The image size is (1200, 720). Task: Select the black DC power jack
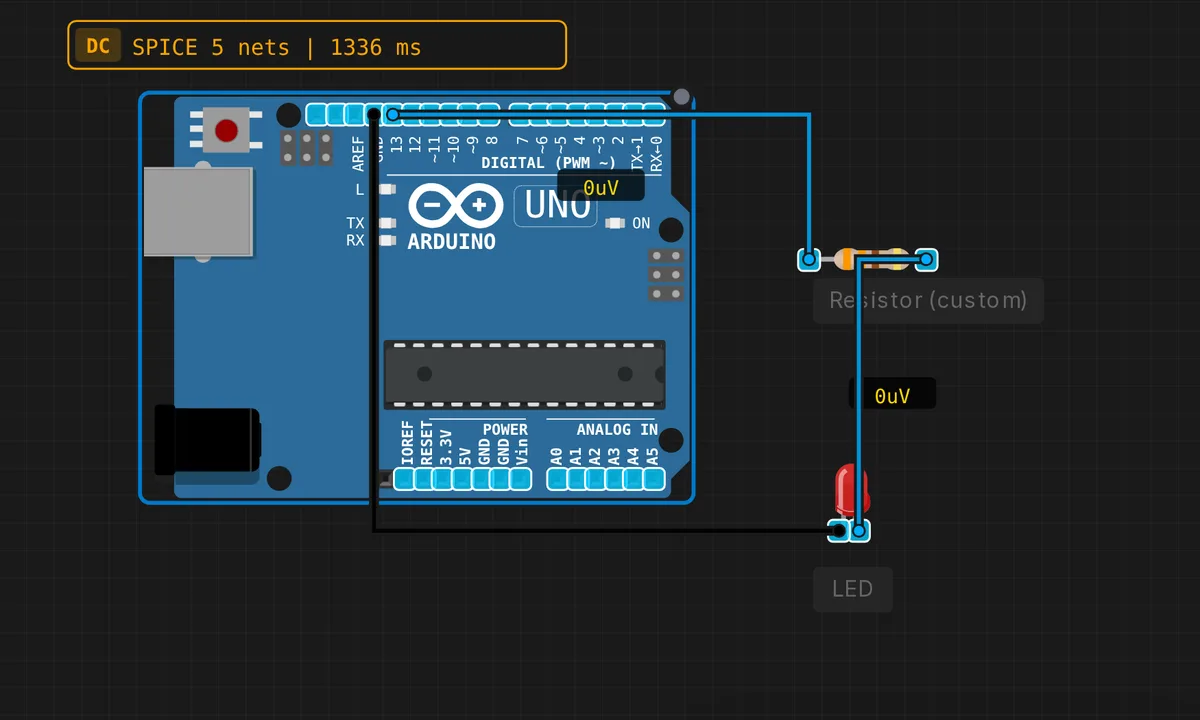coord(207,440)
